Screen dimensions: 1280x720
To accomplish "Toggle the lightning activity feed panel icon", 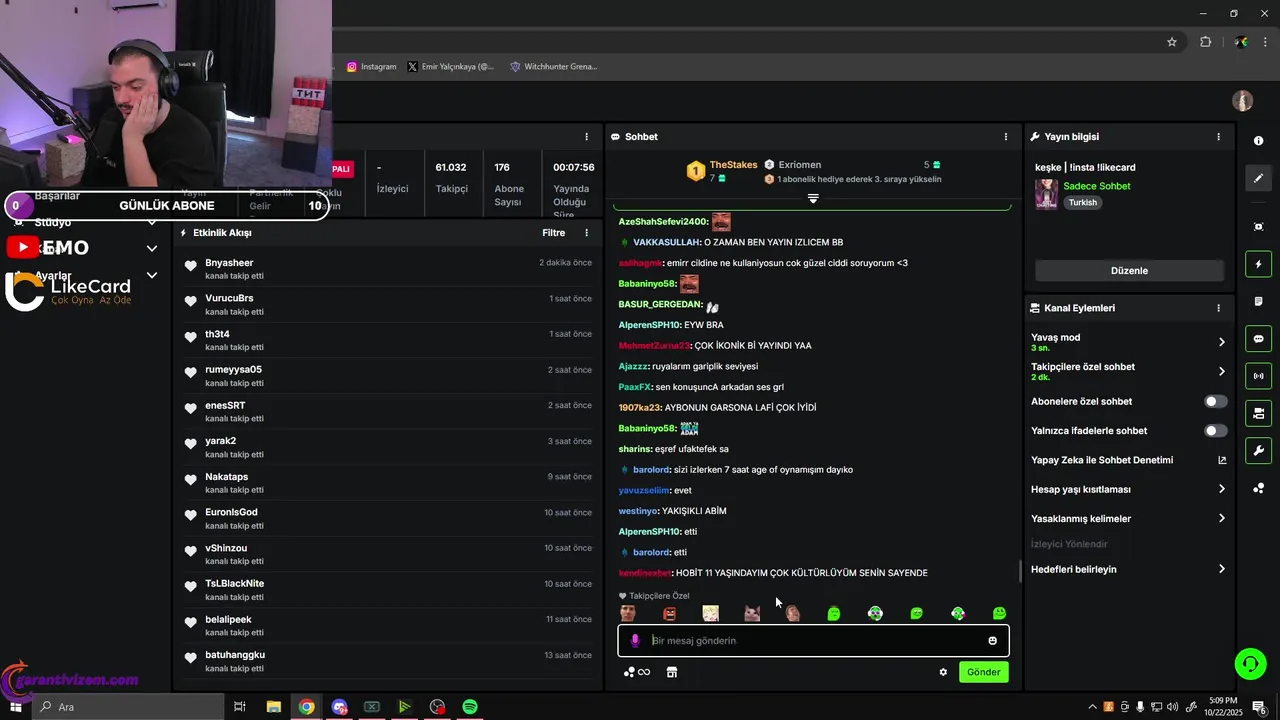I will [1258, 264].
